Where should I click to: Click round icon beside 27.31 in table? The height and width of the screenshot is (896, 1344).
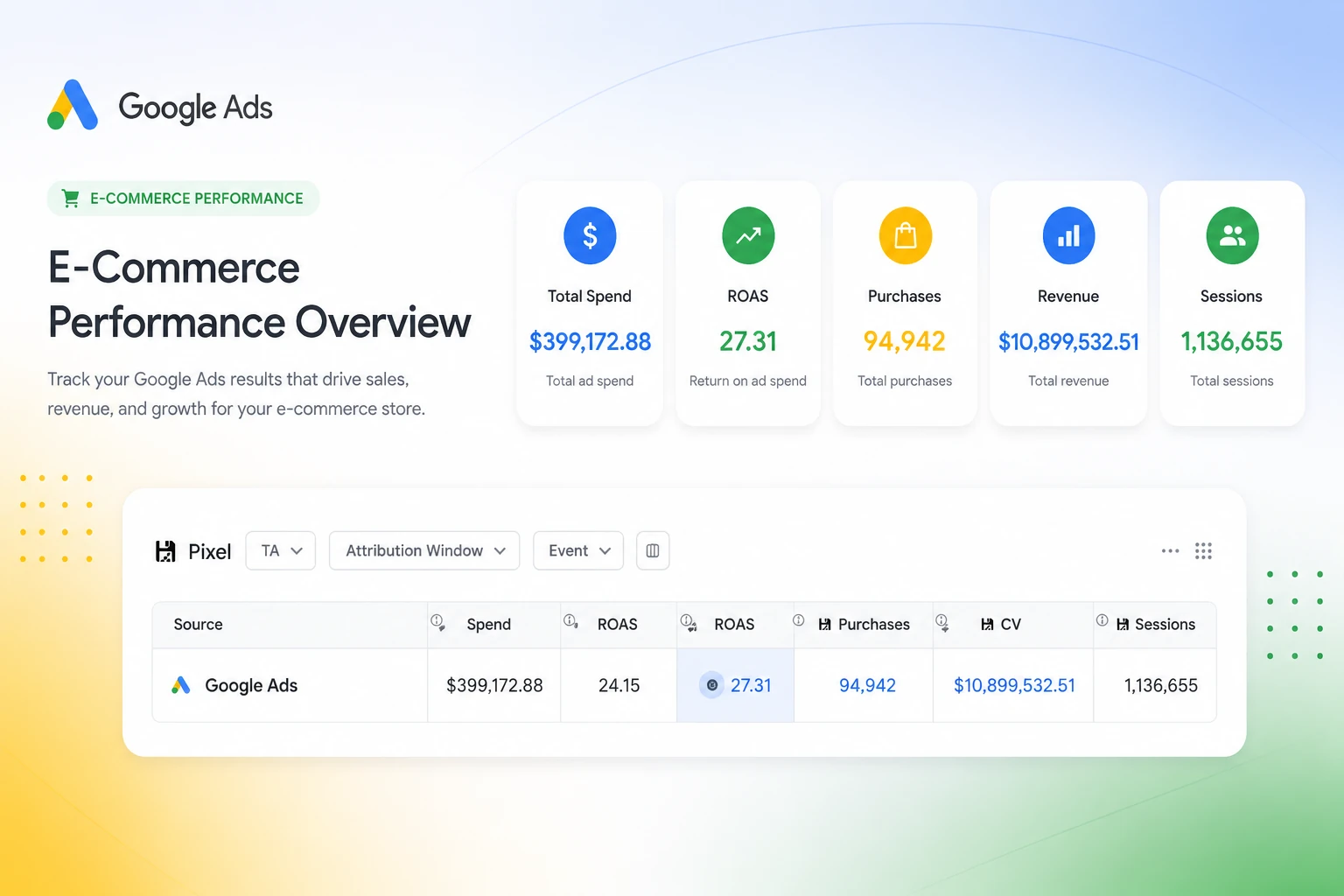tap(712, 685)
